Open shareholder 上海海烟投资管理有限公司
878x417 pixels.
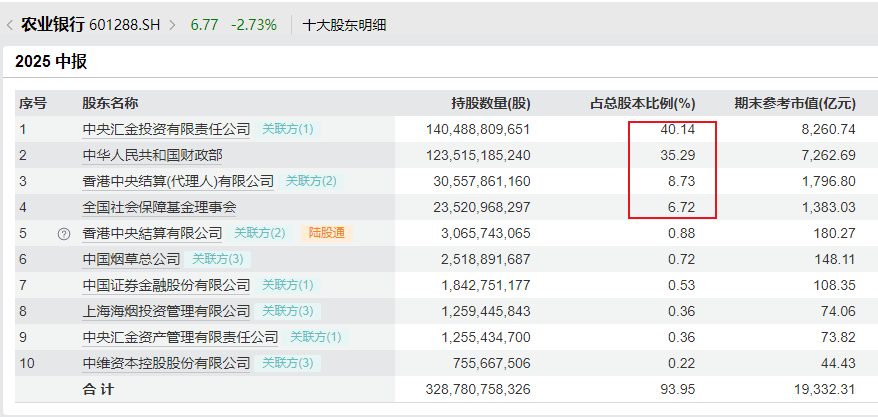[166, 311]
